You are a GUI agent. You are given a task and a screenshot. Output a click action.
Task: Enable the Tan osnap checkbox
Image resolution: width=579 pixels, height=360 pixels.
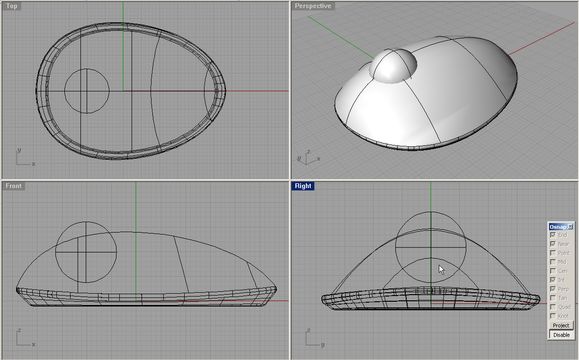pyautogui.click(x=553, y=298)
